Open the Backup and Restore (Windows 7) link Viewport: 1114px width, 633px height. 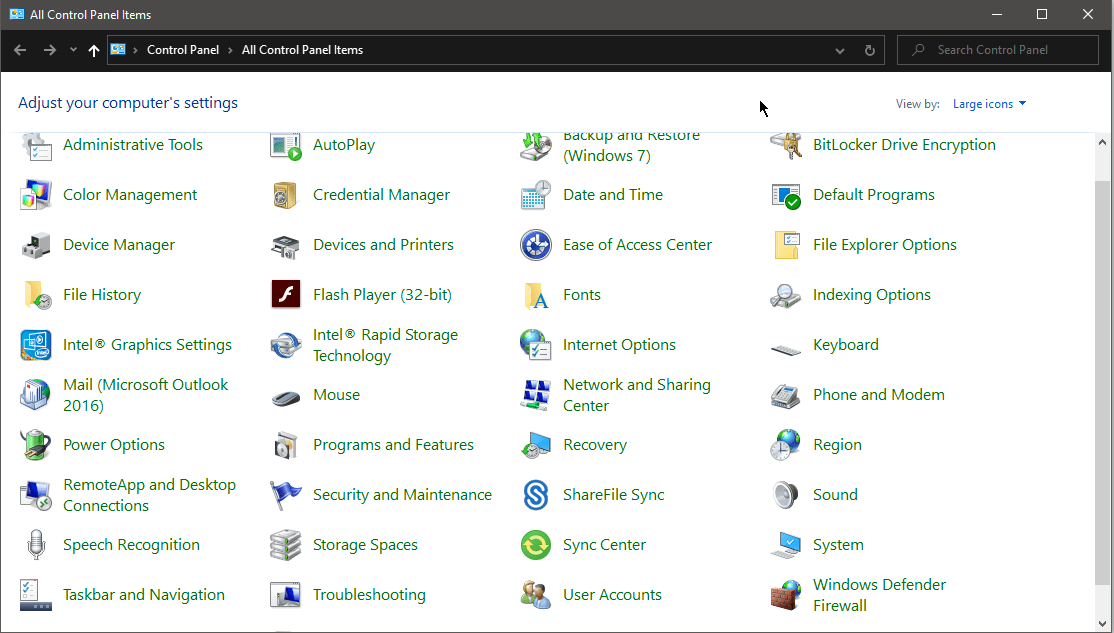coord(631,146)
